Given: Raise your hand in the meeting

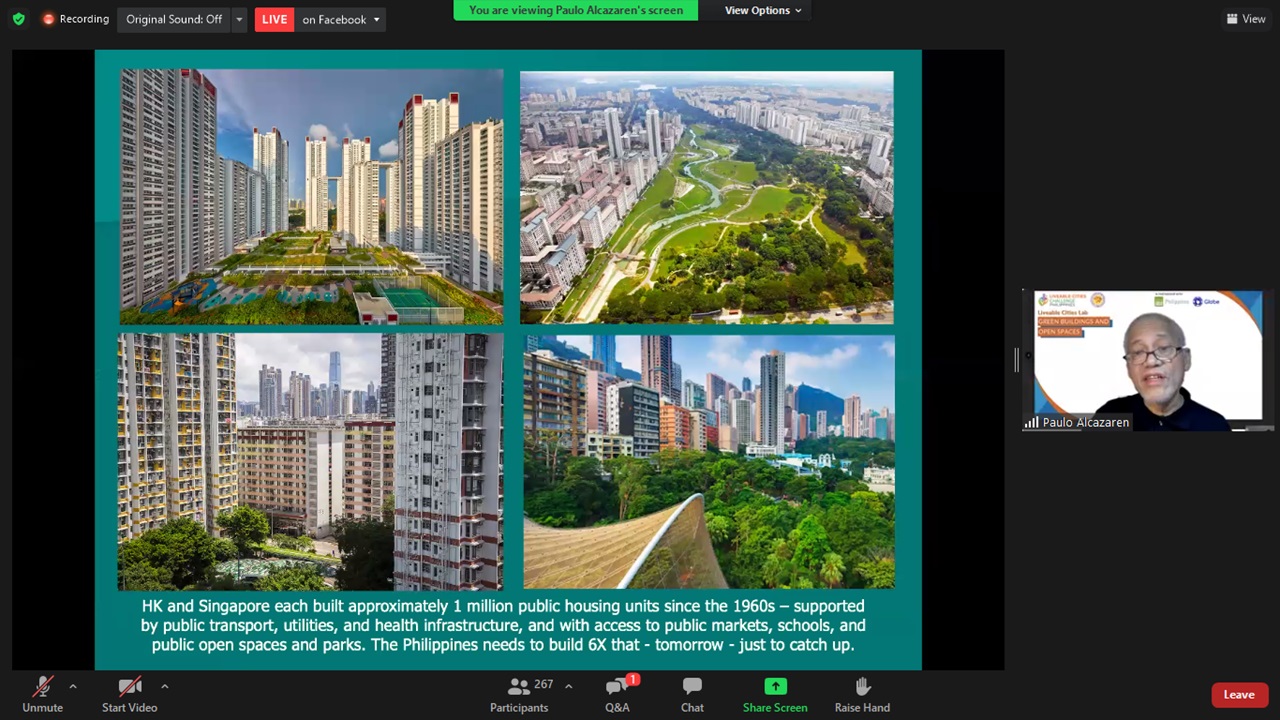Looking at the screenshot, I should tap(862, 694).
